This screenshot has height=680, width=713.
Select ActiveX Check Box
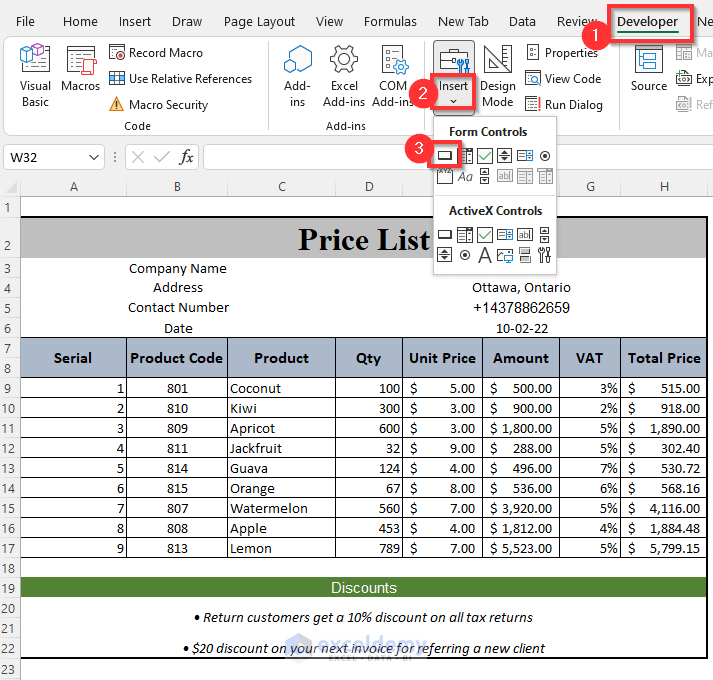click(x=485, y=235)
